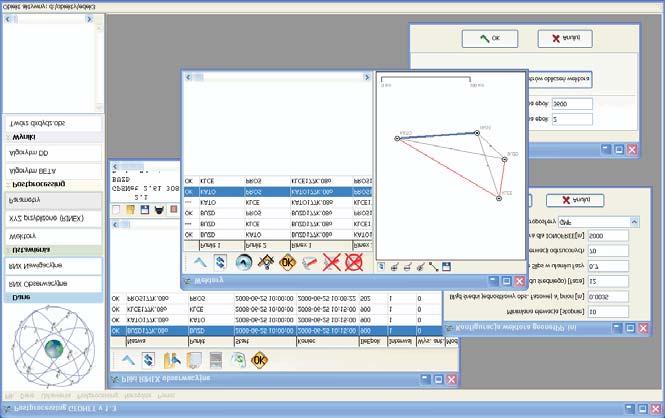Image resolution: width=665 pixels, height=418 pixels.
Task: Click the green refresh document icon in Pliki RINEX toolbar
Action: click(238, 360)
